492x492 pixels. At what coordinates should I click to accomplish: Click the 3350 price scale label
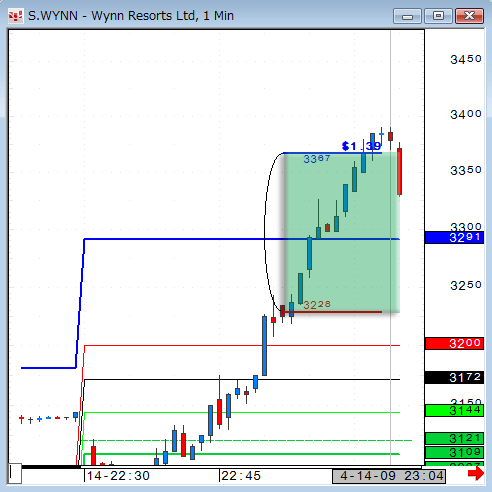(466, 170)
